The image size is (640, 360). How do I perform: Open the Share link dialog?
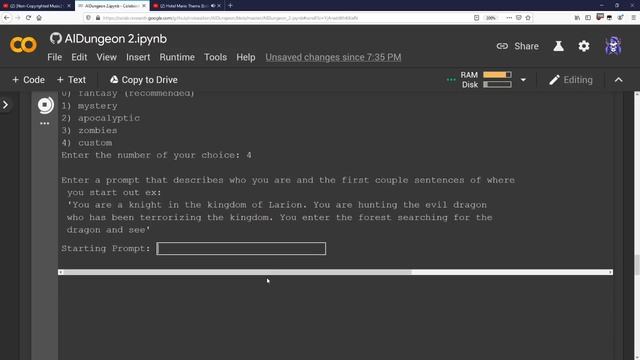tap(517, 46)
